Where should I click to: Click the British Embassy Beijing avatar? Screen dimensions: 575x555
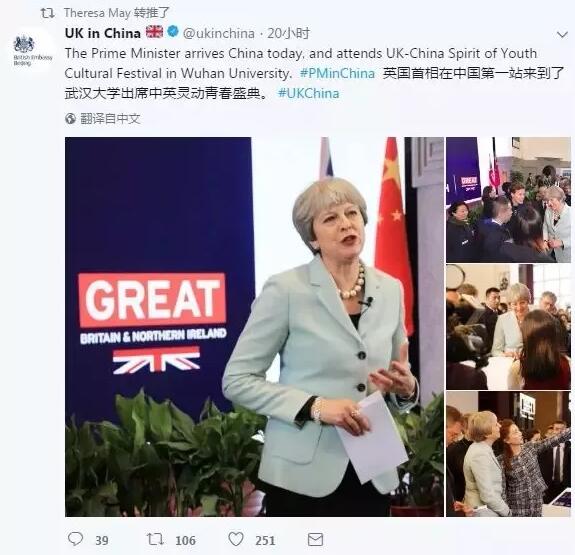(32, 50)
